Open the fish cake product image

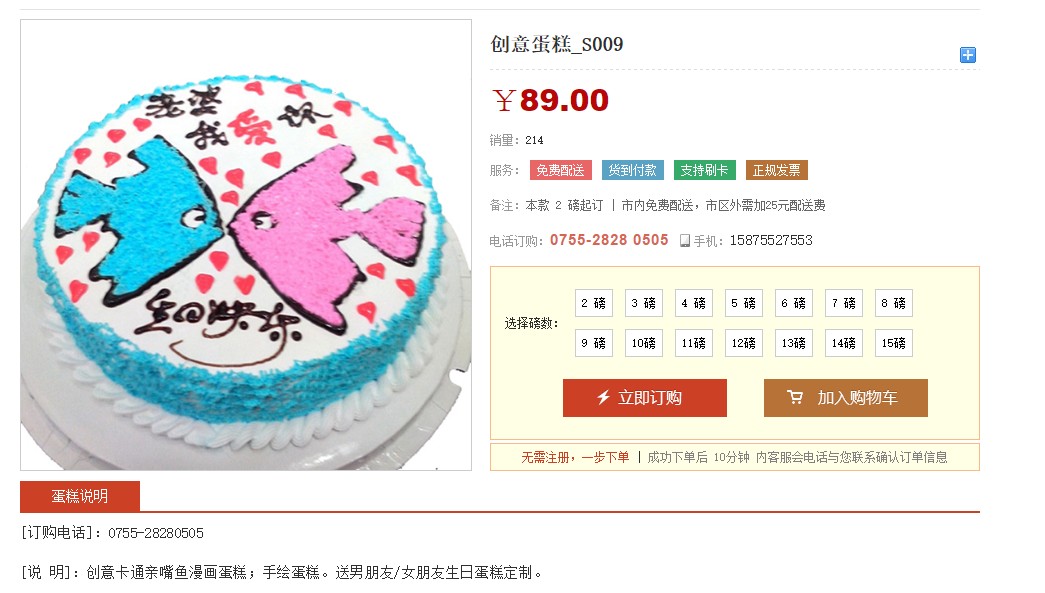[x=246, y=245]
